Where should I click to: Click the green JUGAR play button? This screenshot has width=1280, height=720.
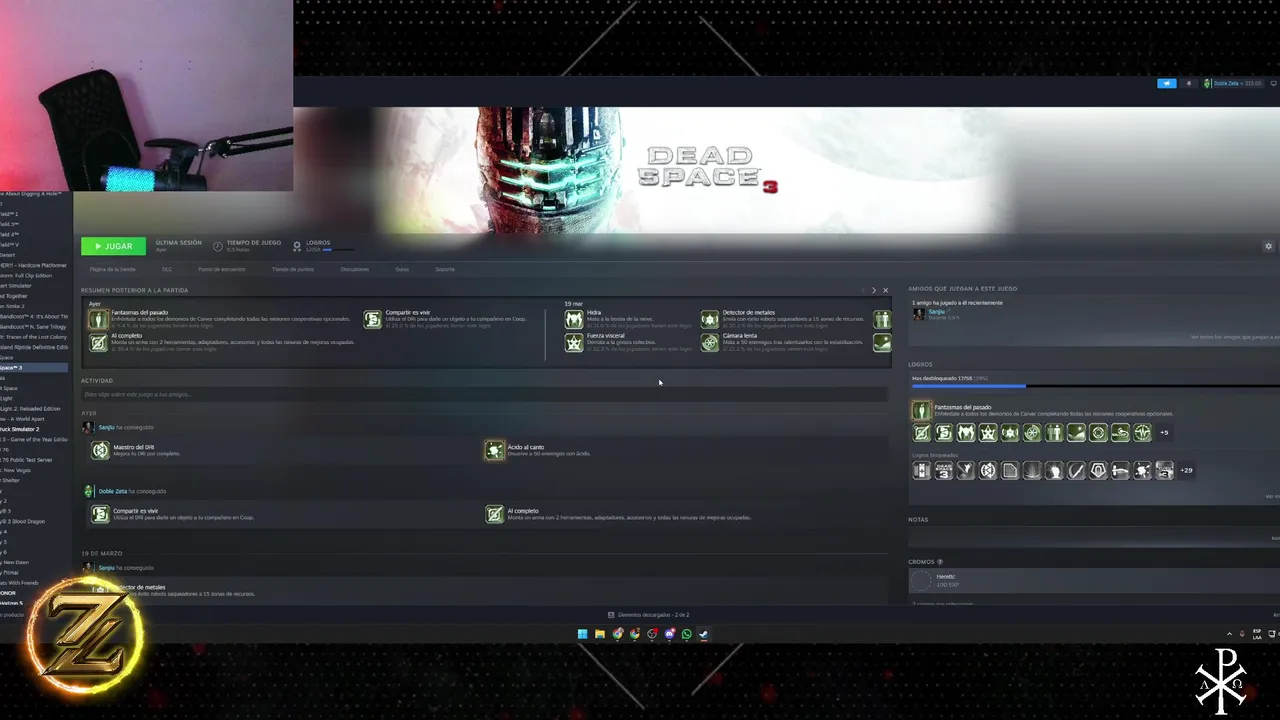[113, 246]
